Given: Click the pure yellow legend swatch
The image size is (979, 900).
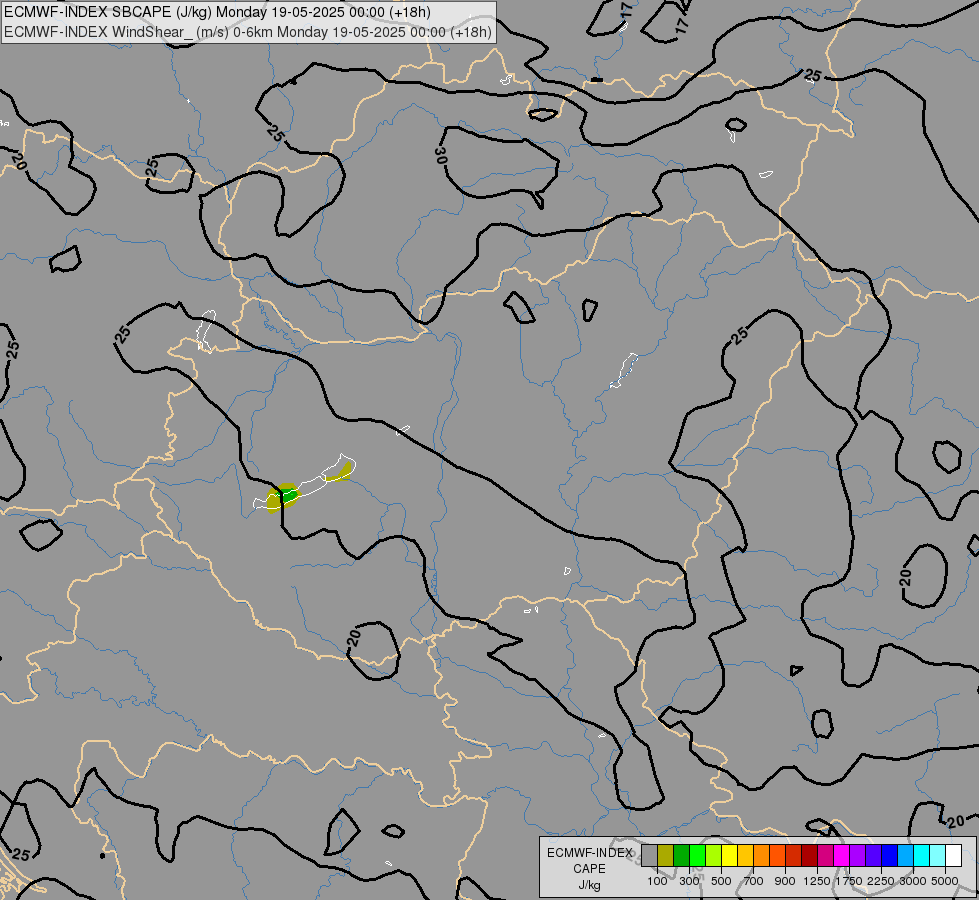Looking at the screenshot, I should (729, 855).
